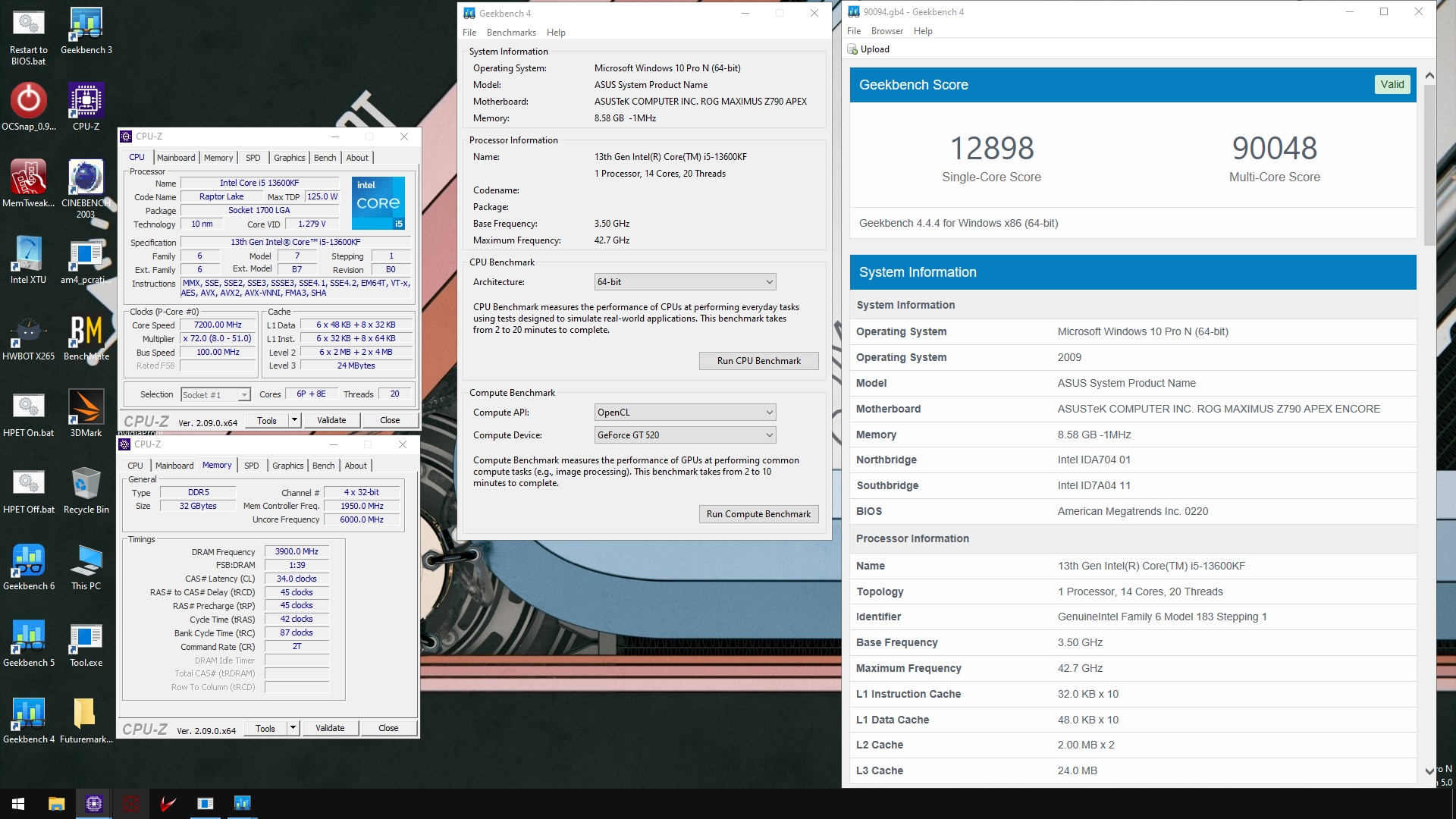Screen dimensions: 1456x819
Task: Open Compute Device GeForce GT 520 dropdown
Action: point(685,435)
